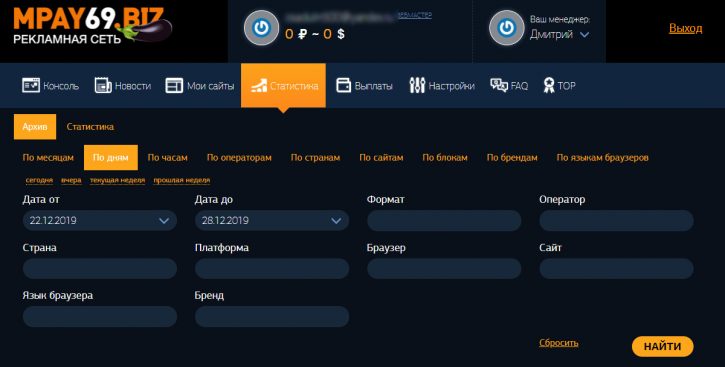The width and height of the screenshot is (725, 367).
Task: Click the вчера quick date link
Action: (71, 180)
